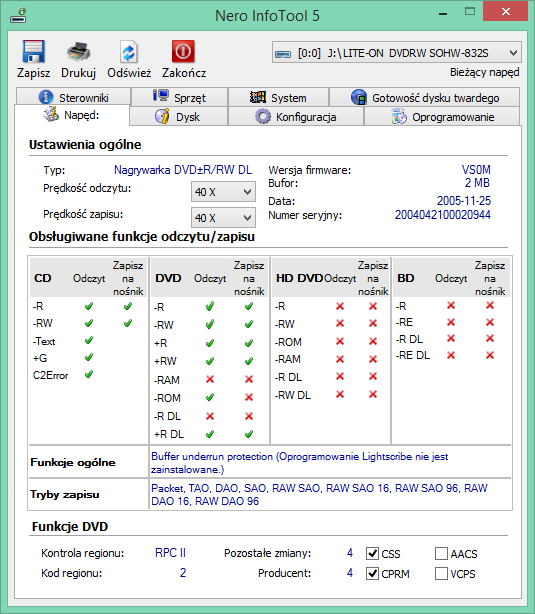Viewport: 535px width, 614px height.
Task: Select the Napęd tab
Action: pyautogui.click(x=72, y=115)
